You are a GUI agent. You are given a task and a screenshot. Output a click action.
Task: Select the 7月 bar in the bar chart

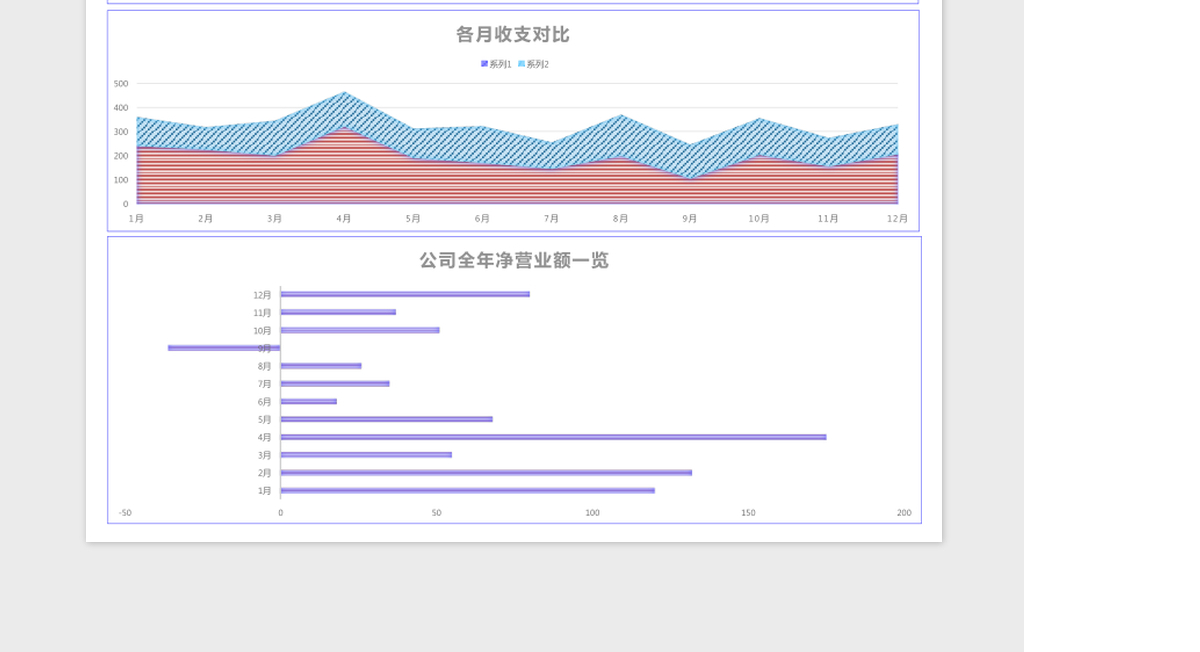pyautogui.click(x=335, y=383)
